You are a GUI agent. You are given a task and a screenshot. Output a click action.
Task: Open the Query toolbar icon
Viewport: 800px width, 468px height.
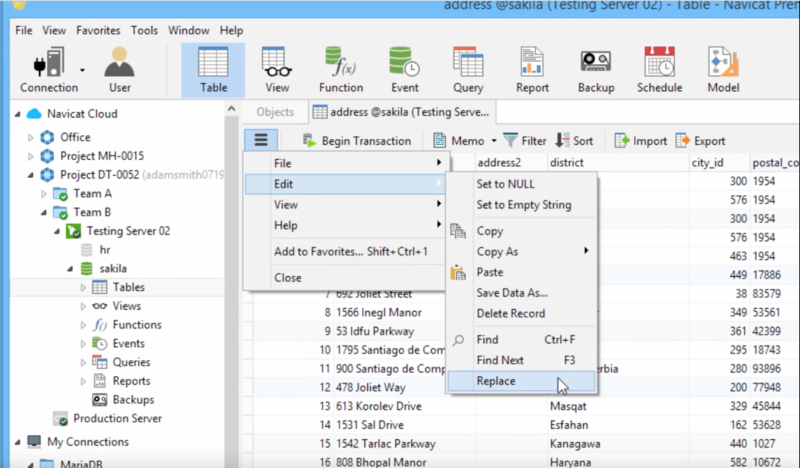468,70
